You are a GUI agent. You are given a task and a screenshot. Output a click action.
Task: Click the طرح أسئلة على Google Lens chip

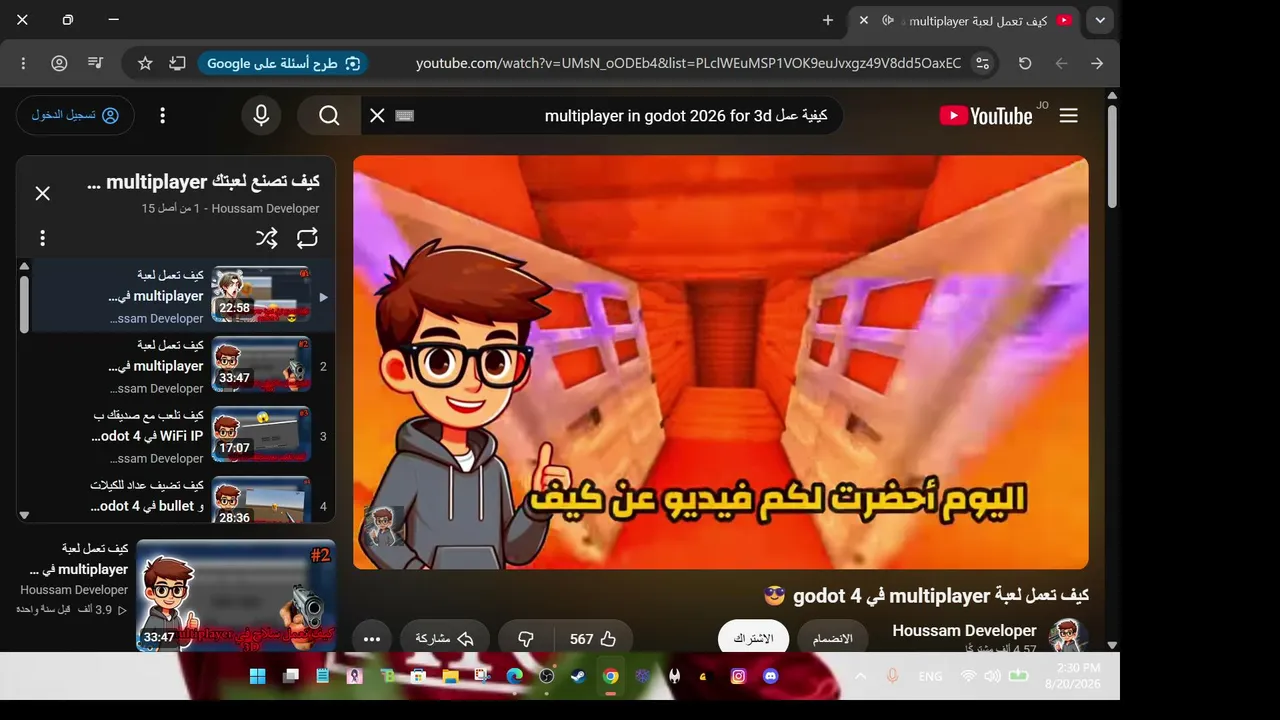[283, 63]
